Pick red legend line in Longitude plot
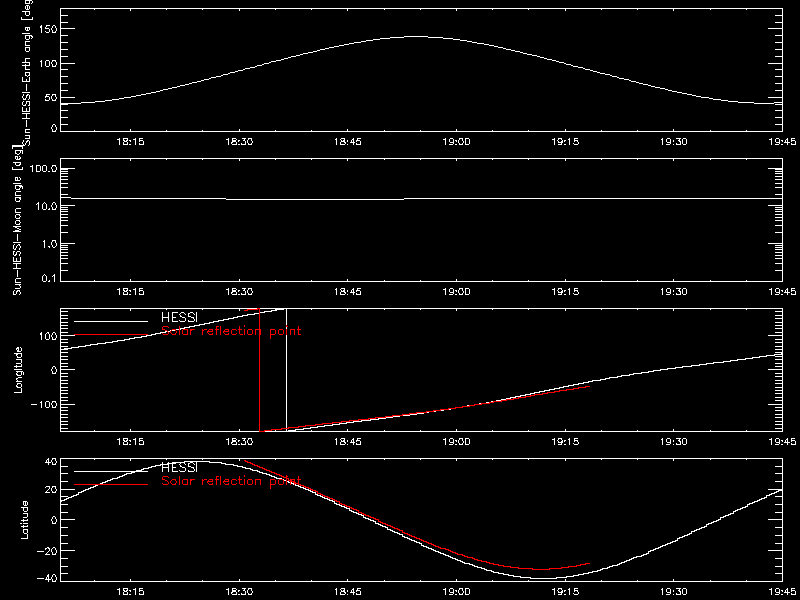This screenshot has width=800, height=600. 111,335
